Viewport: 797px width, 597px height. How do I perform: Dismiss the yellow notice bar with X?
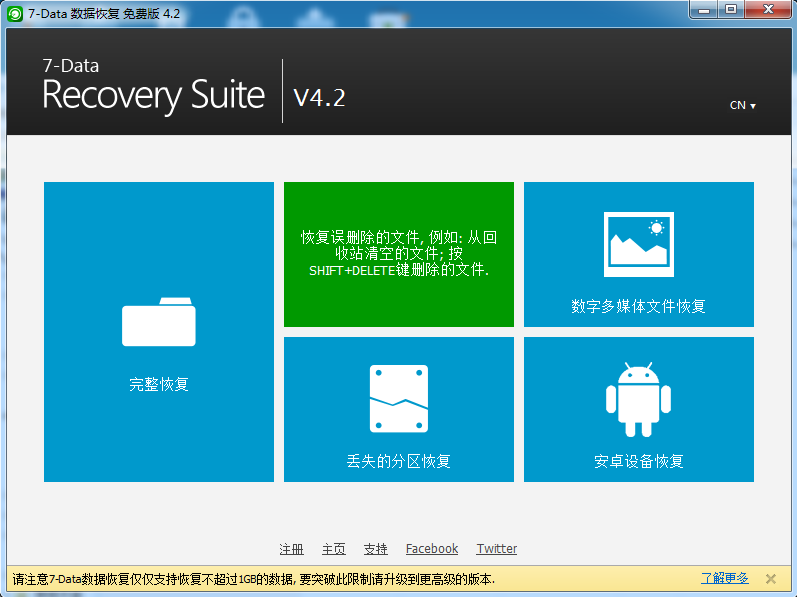click(771, 579)
